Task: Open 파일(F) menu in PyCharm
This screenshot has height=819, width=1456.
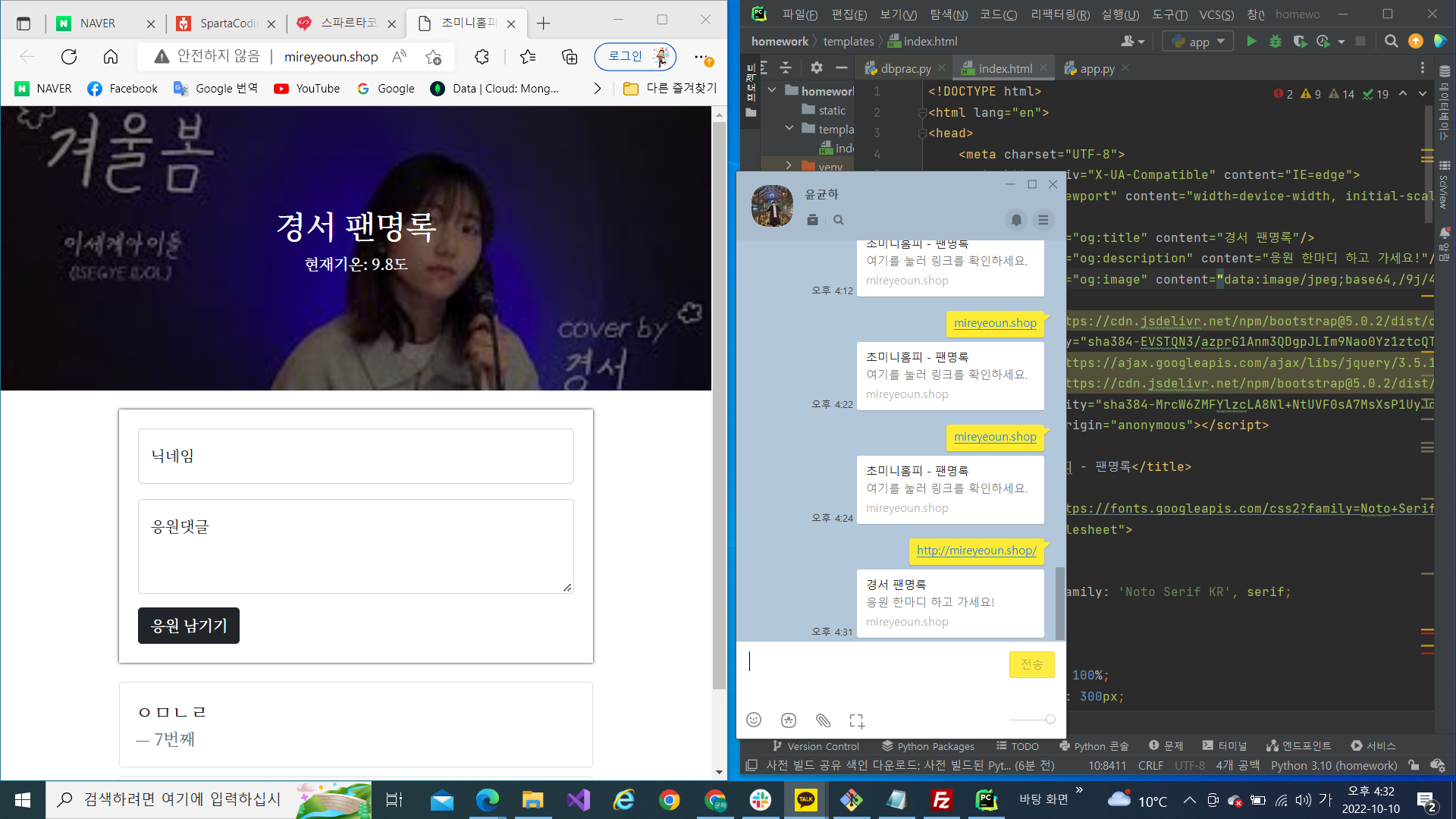Action: pos(800,14)
